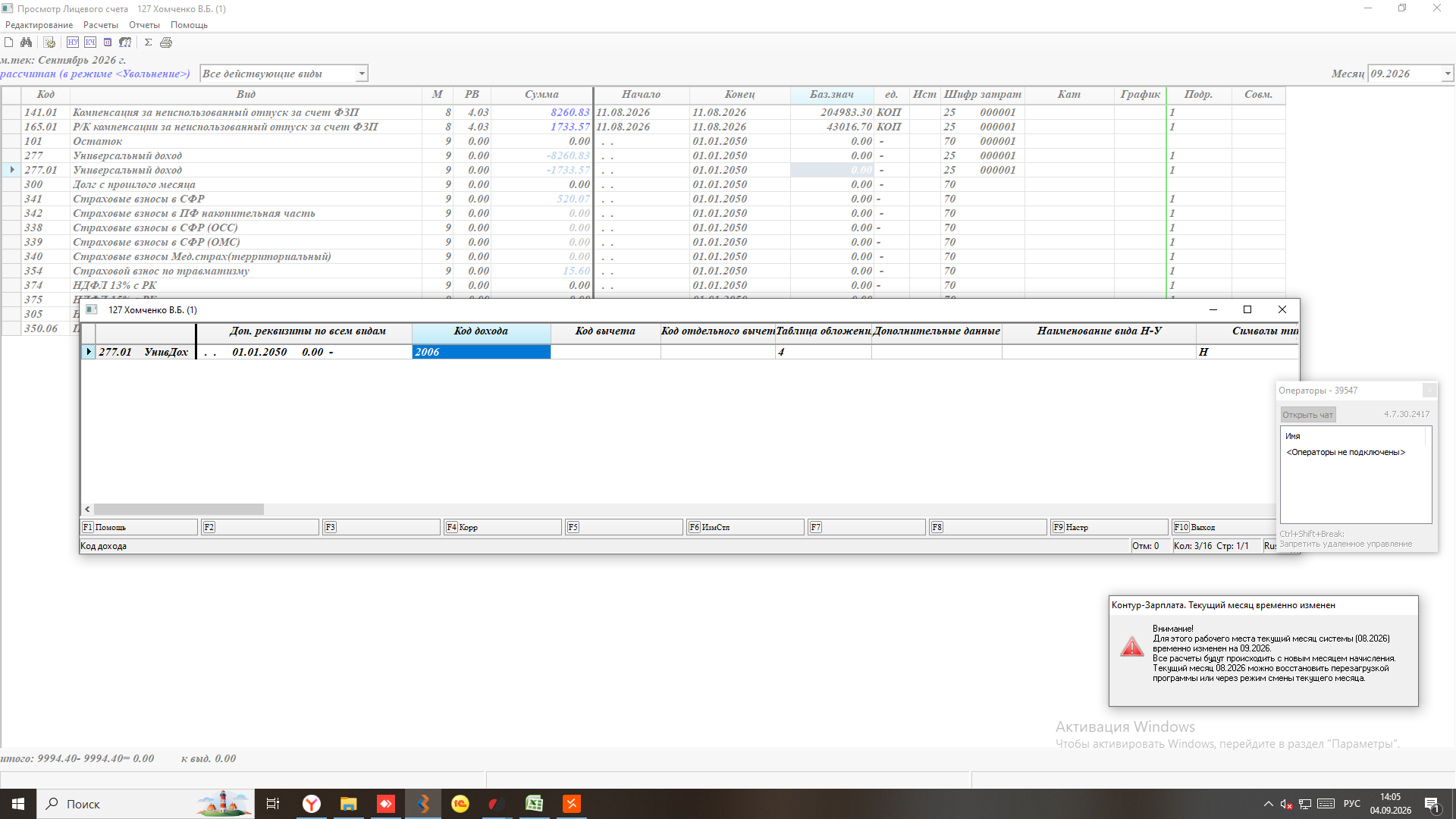
Task: Expand the Месяц 09.2026 dropdown
Action: click(x=1447, y=74)
